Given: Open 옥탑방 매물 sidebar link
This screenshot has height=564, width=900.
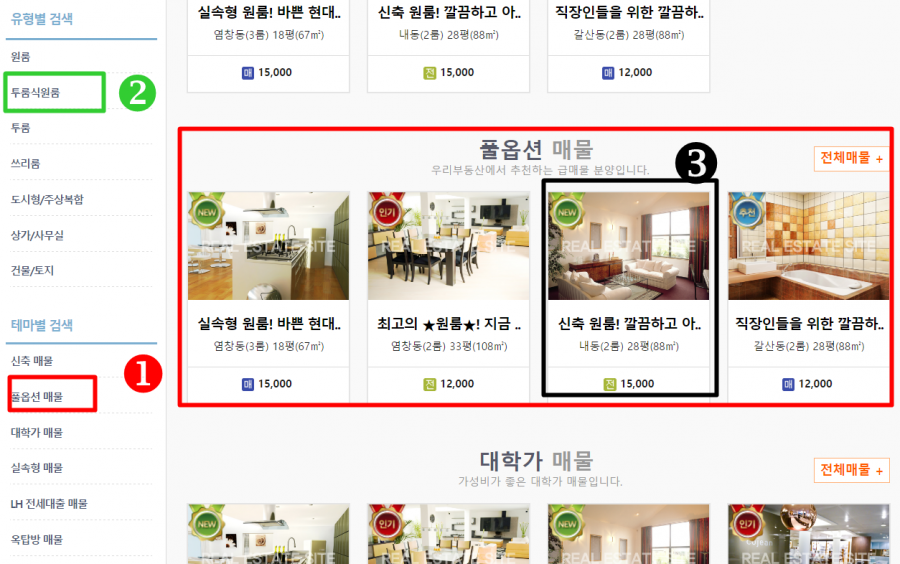Looking at the screenshot, I should 37,539.
